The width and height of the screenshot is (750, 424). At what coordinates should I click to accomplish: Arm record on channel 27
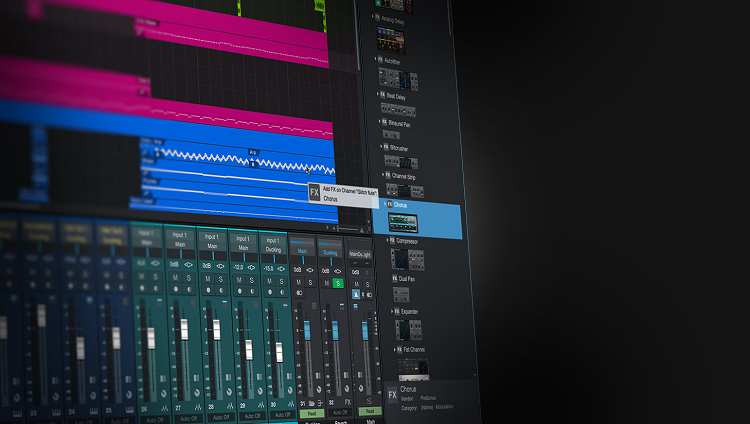tap(176, 289)
